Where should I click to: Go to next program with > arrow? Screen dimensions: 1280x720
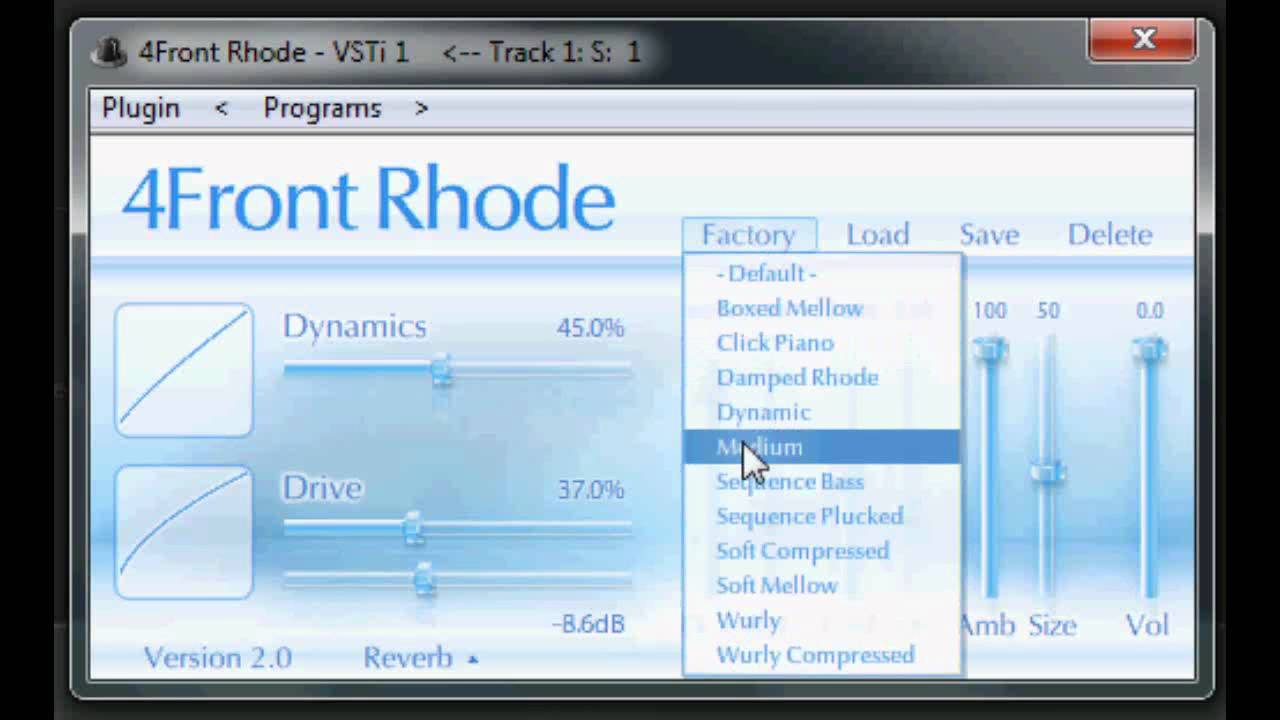click(x=421, y=108)
